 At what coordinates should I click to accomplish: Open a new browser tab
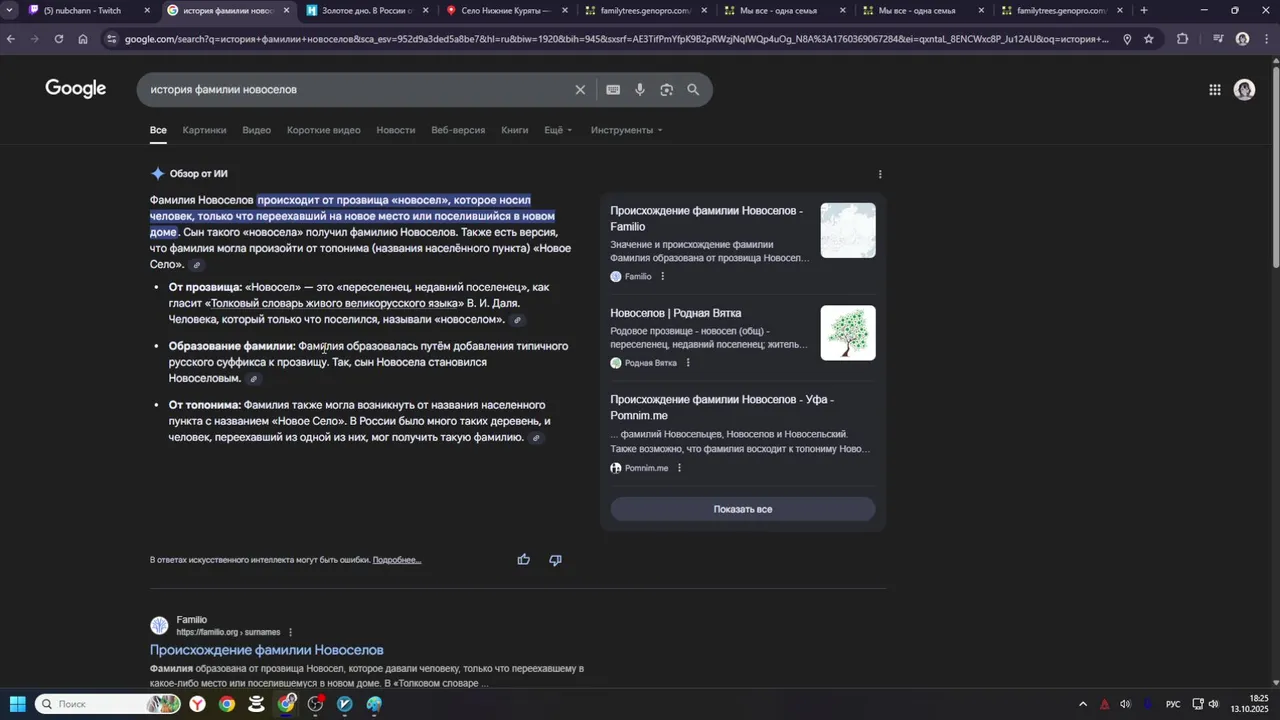(1144, 11)
